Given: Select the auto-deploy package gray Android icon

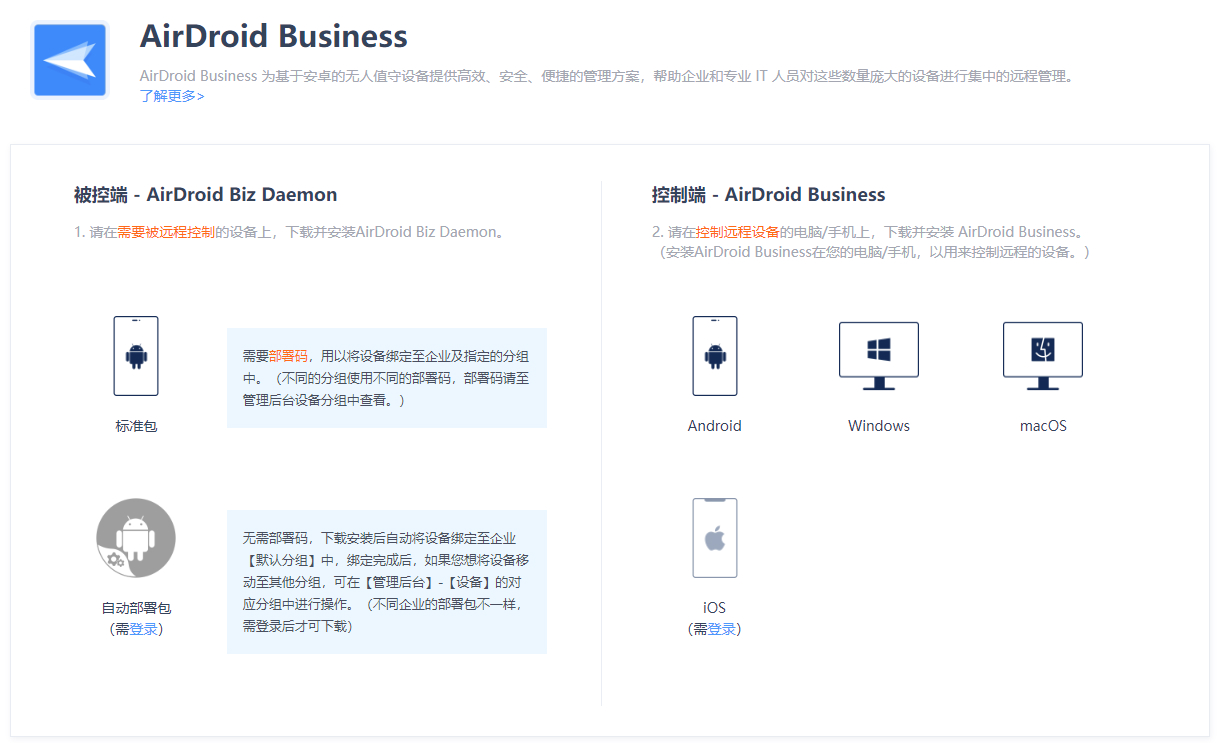Looking at the screenshot, I should coord(136,538).
